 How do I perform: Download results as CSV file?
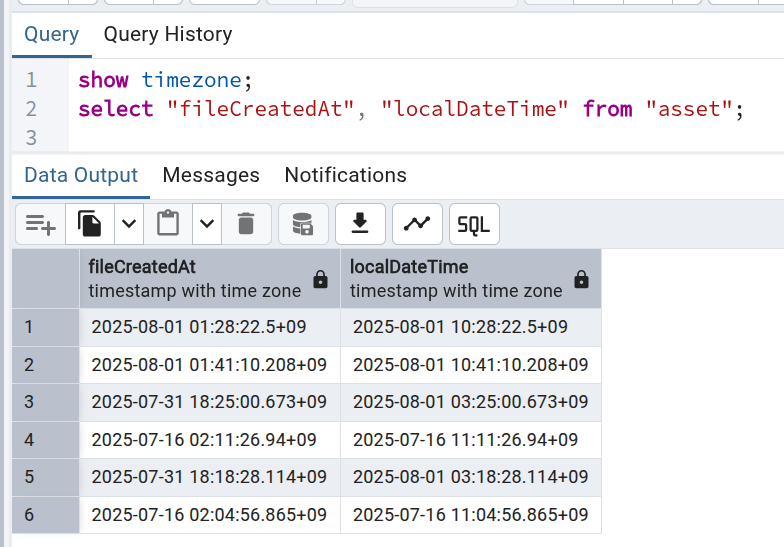click(360, 225)
